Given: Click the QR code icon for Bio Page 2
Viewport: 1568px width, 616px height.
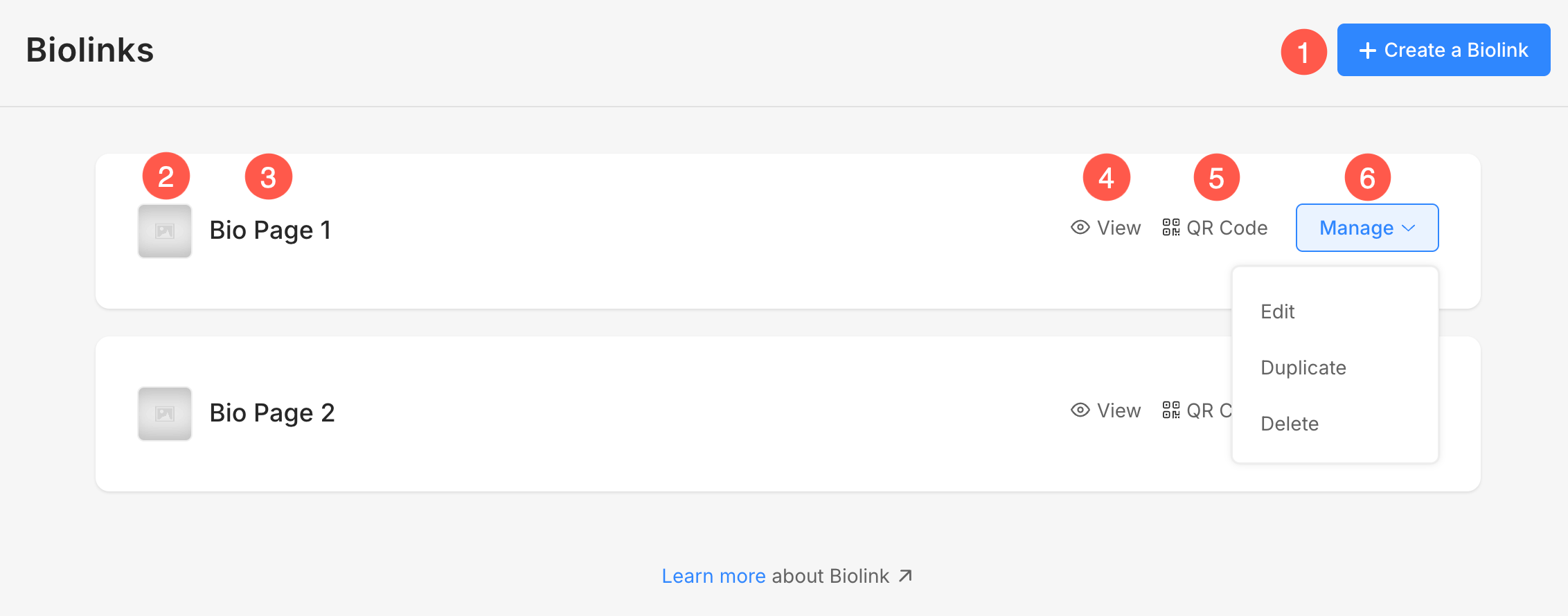Looking at the screenshot, I should click(1171, 410).
